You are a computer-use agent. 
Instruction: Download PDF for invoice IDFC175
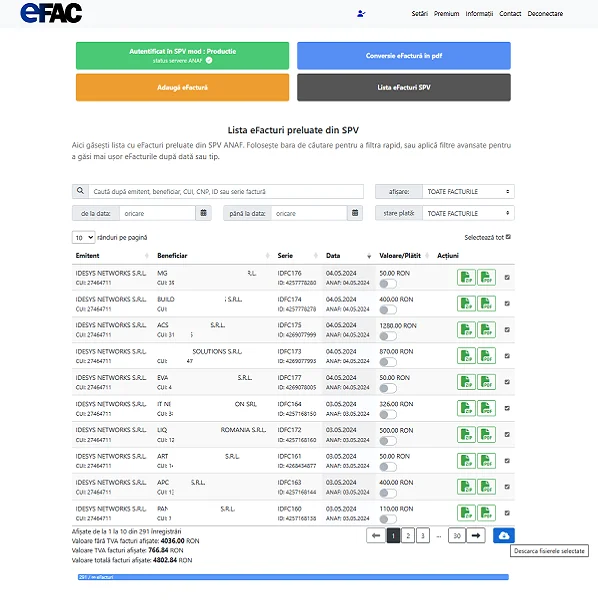click(486, 330)
